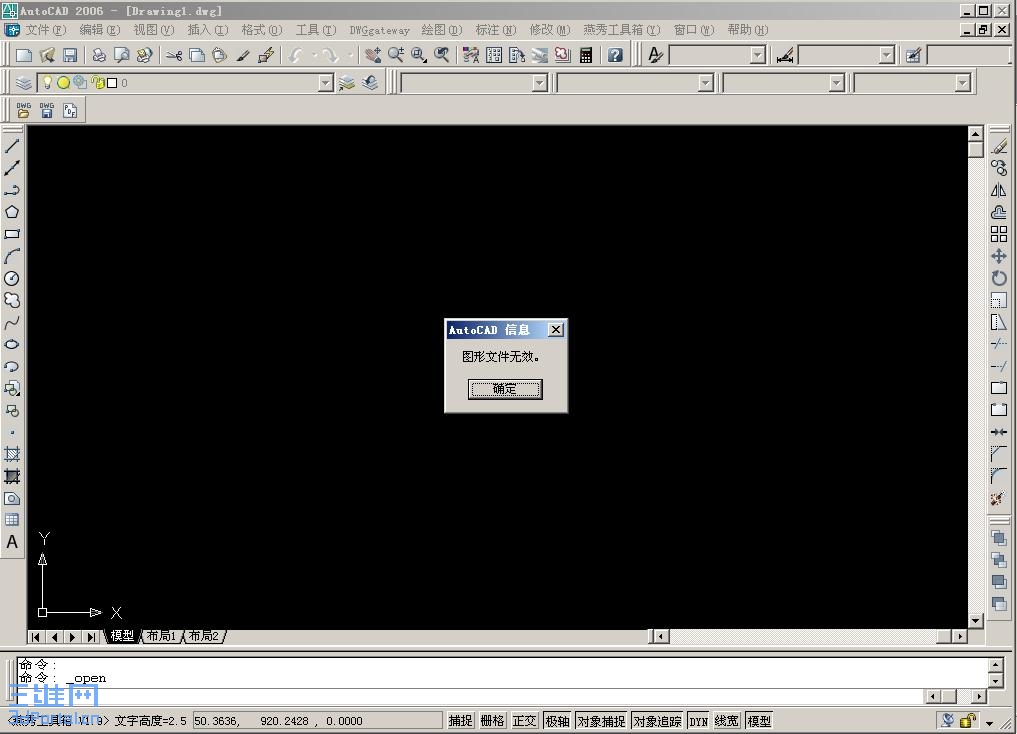Click the New drawing icon
1017x734 pixels.
click(24, 56)
